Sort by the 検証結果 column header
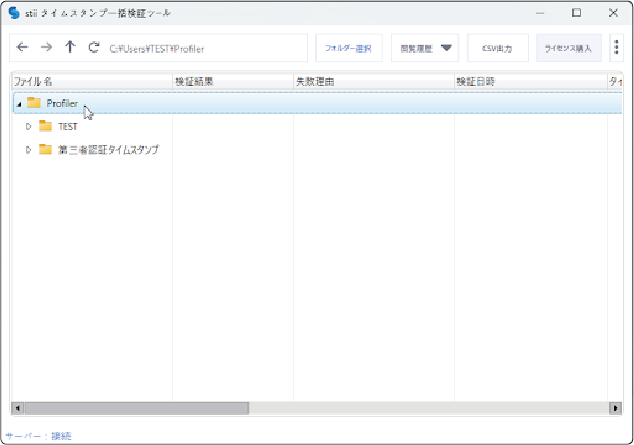634x445 pixels. pos(232,81)
